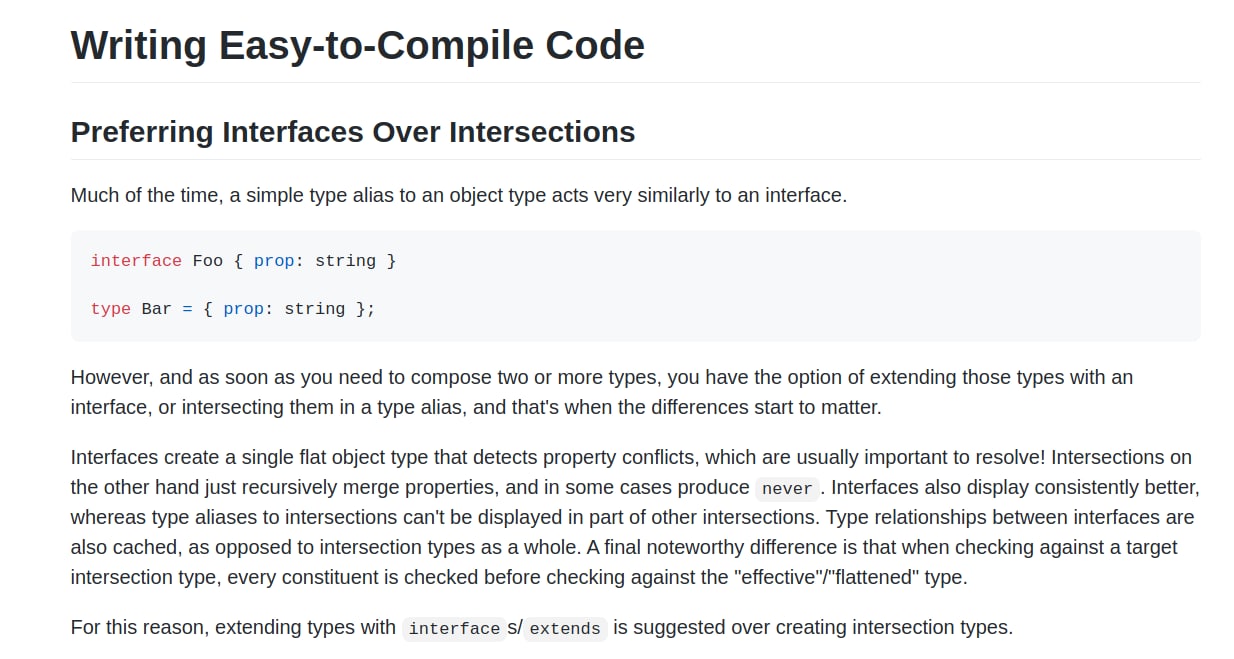Click the blue "prop" in the Bar type line
The image size is (1234, 659).
243,309
